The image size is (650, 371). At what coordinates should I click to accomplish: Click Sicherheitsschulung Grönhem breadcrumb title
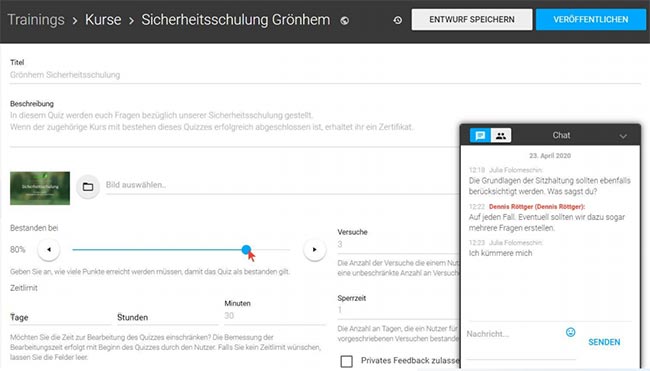pos(236,19)
